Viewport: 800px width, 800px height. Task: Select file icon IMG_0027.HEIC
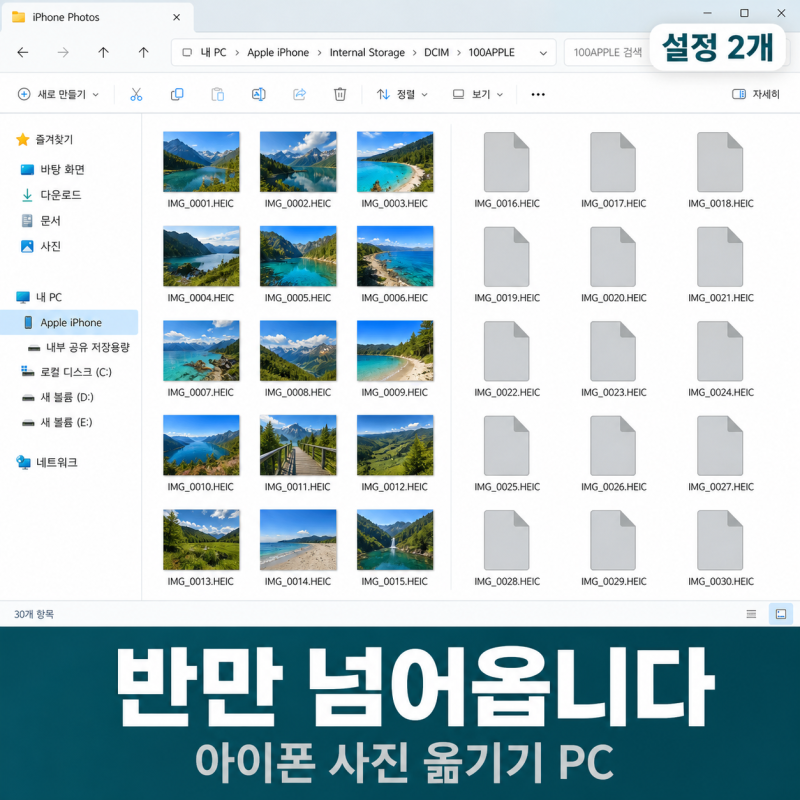click(720, 445)
